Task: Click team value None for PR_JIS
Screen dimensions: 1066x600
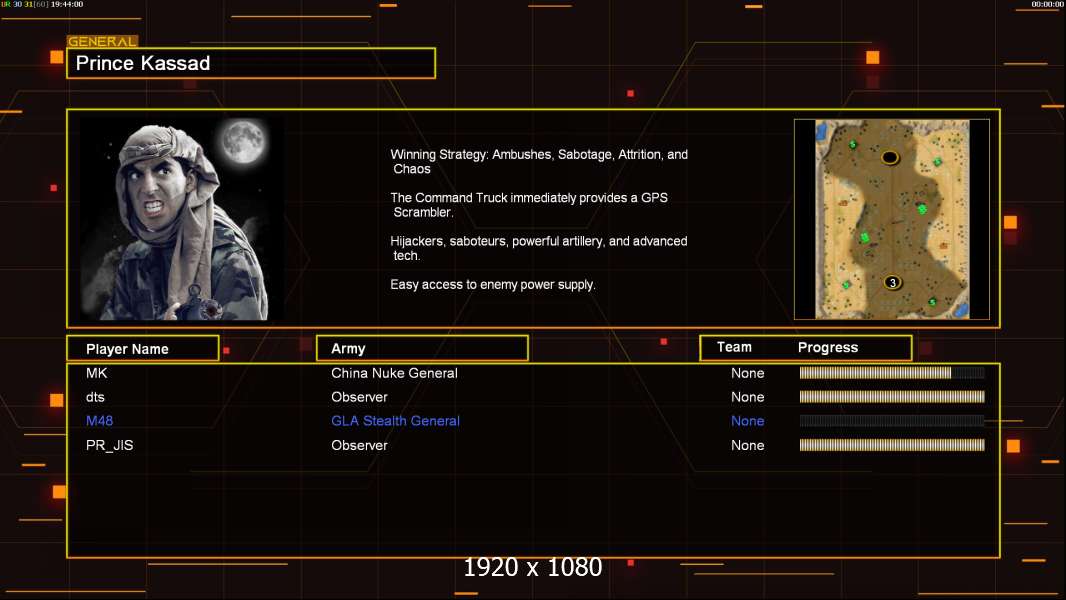Action: (x=747, y=445)
